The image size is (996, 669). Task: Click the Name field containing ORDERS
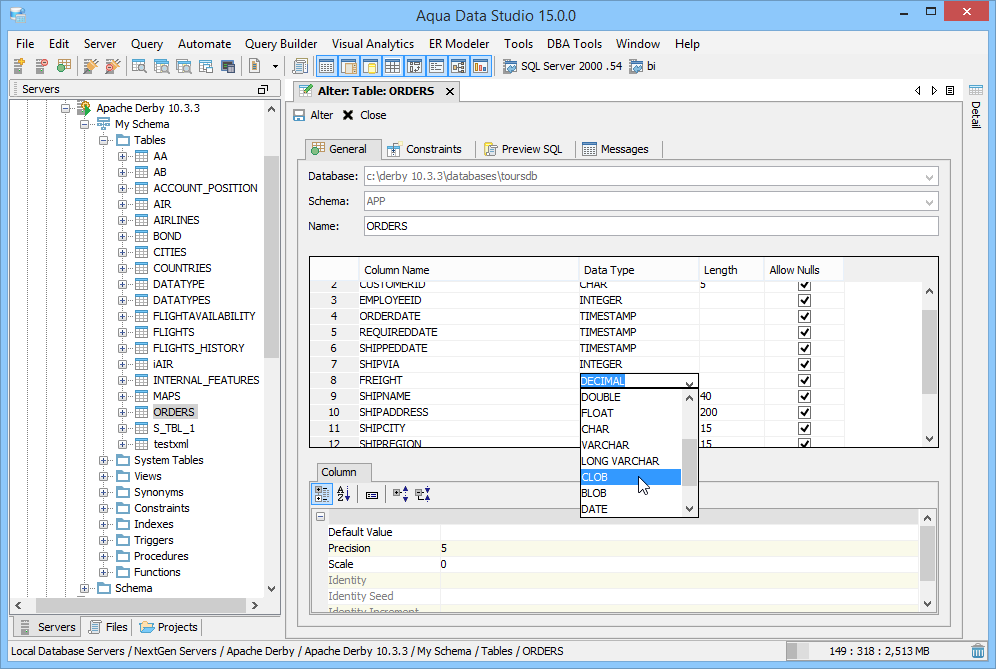(651, 226)
